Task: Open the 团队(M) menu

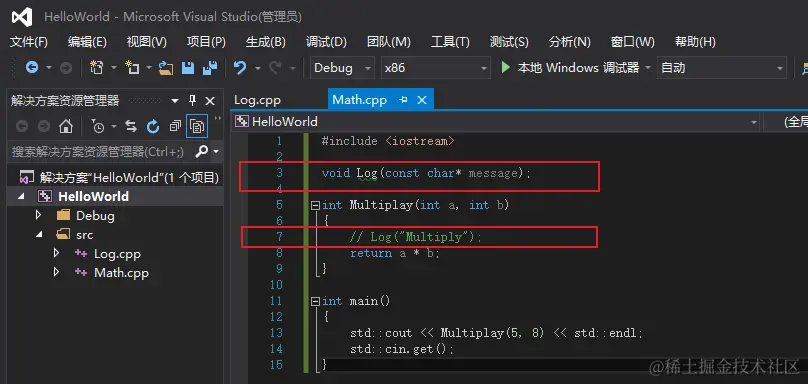Action: pyautogui.click(x=389, y=42)
